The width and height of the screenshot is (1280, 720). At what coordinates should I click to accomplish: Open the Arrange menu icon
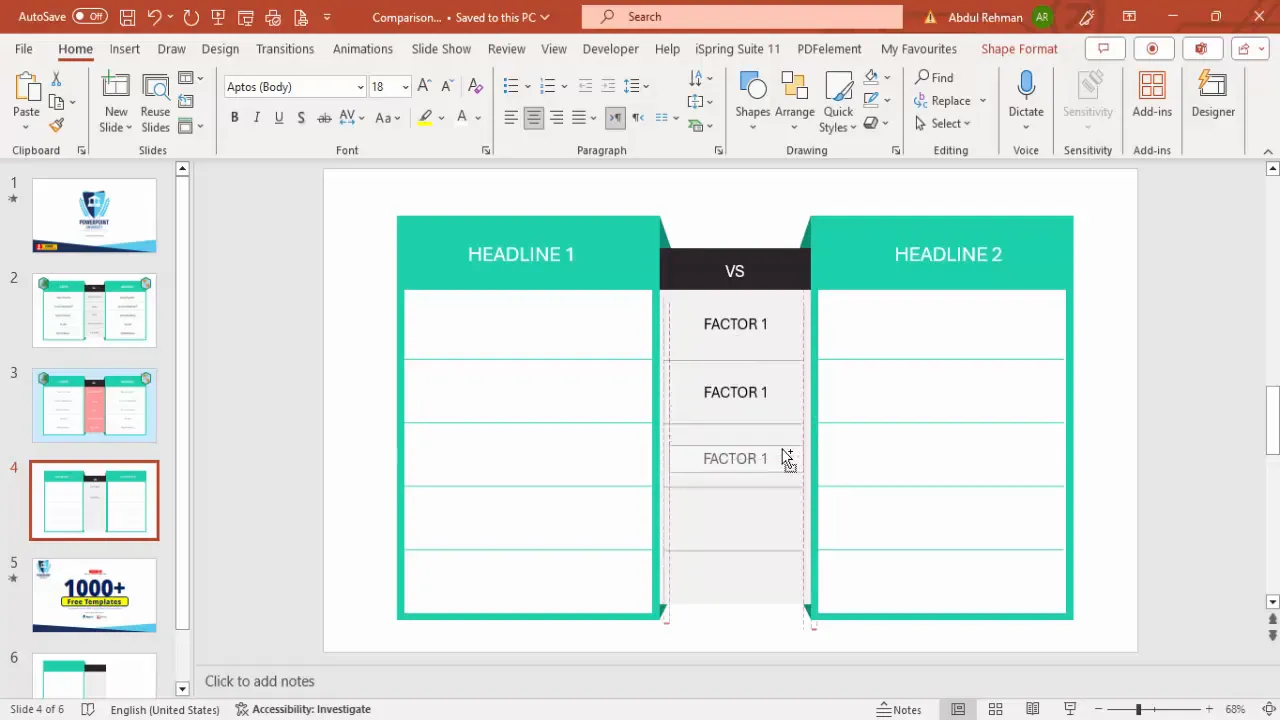pos(795,99)
